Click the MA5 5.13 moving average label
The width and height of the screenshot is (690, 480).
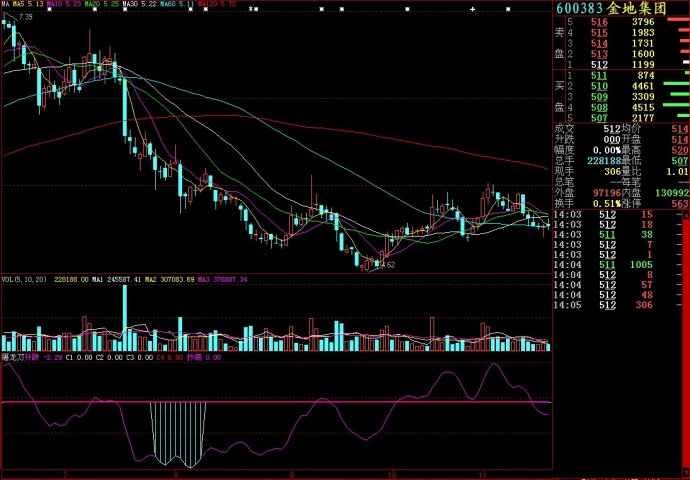(x=28, y=4)
